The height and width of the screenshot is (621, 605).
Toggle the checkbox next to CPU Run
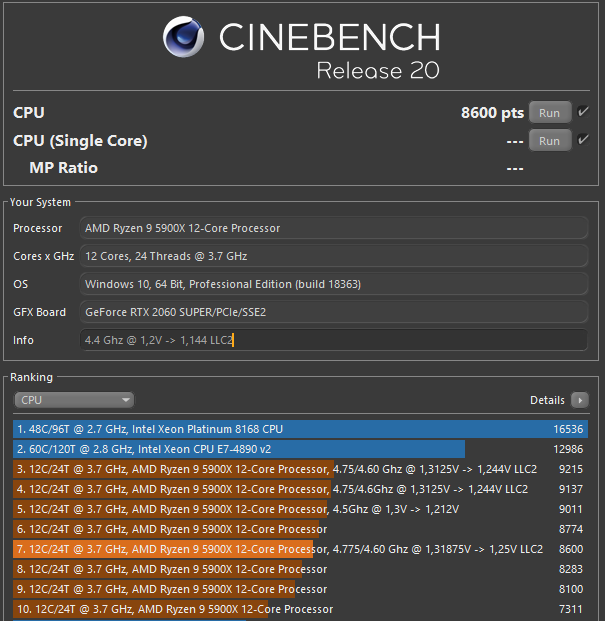tap(582, 112)
